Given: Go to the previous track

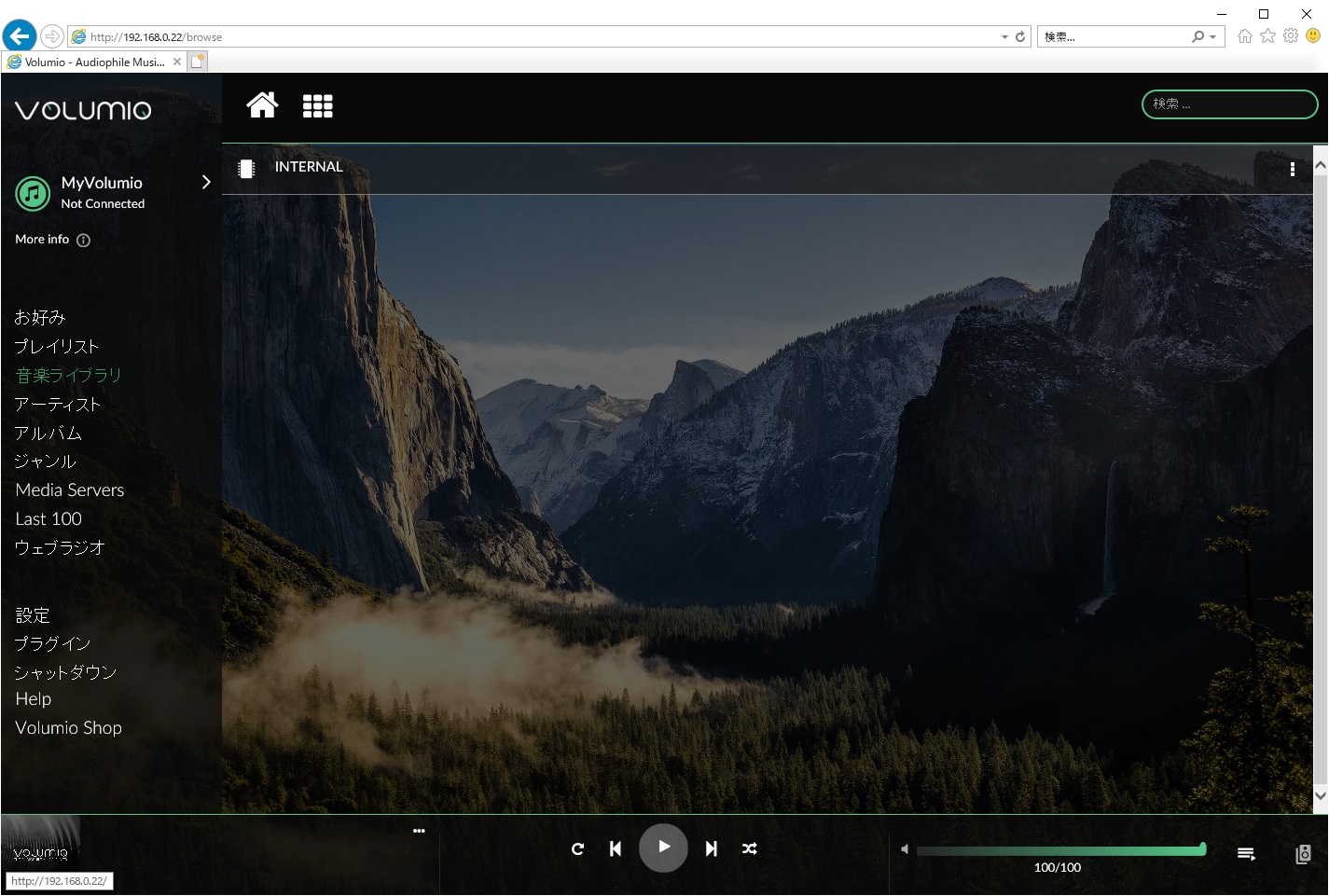Looking at the screenshot, I should point(616,848).
